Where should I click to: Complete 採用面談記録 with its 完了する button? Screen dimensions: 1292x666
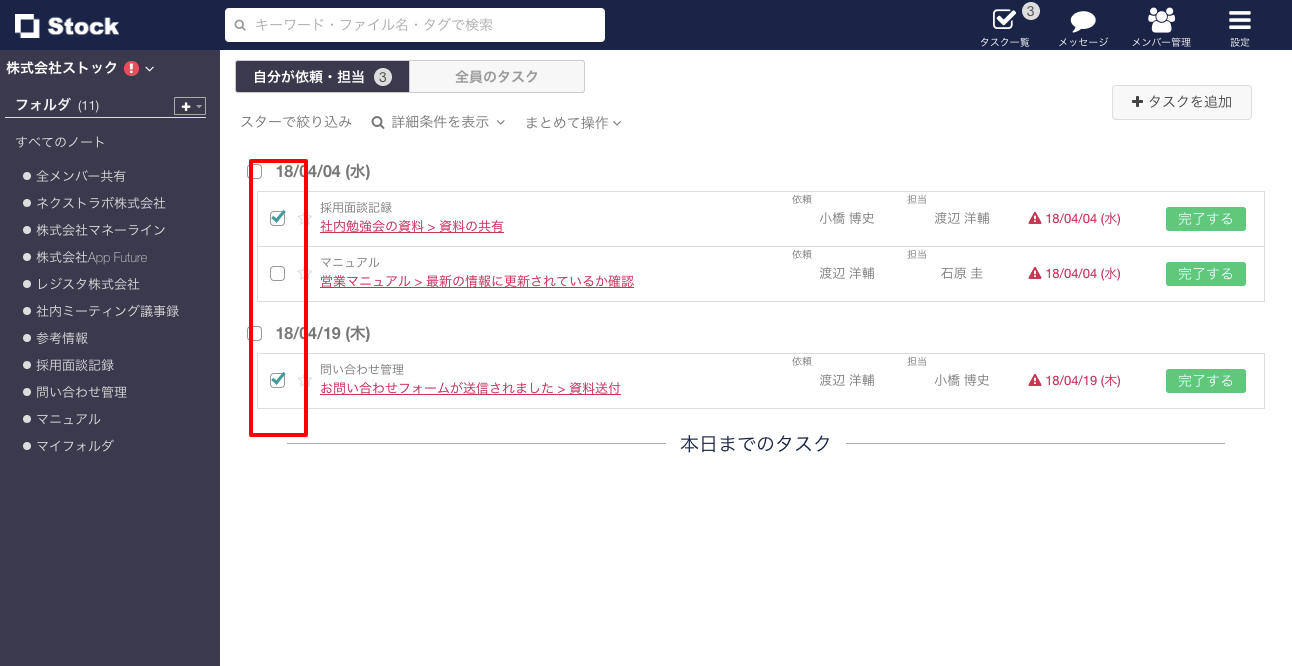tap(1205, 218)
